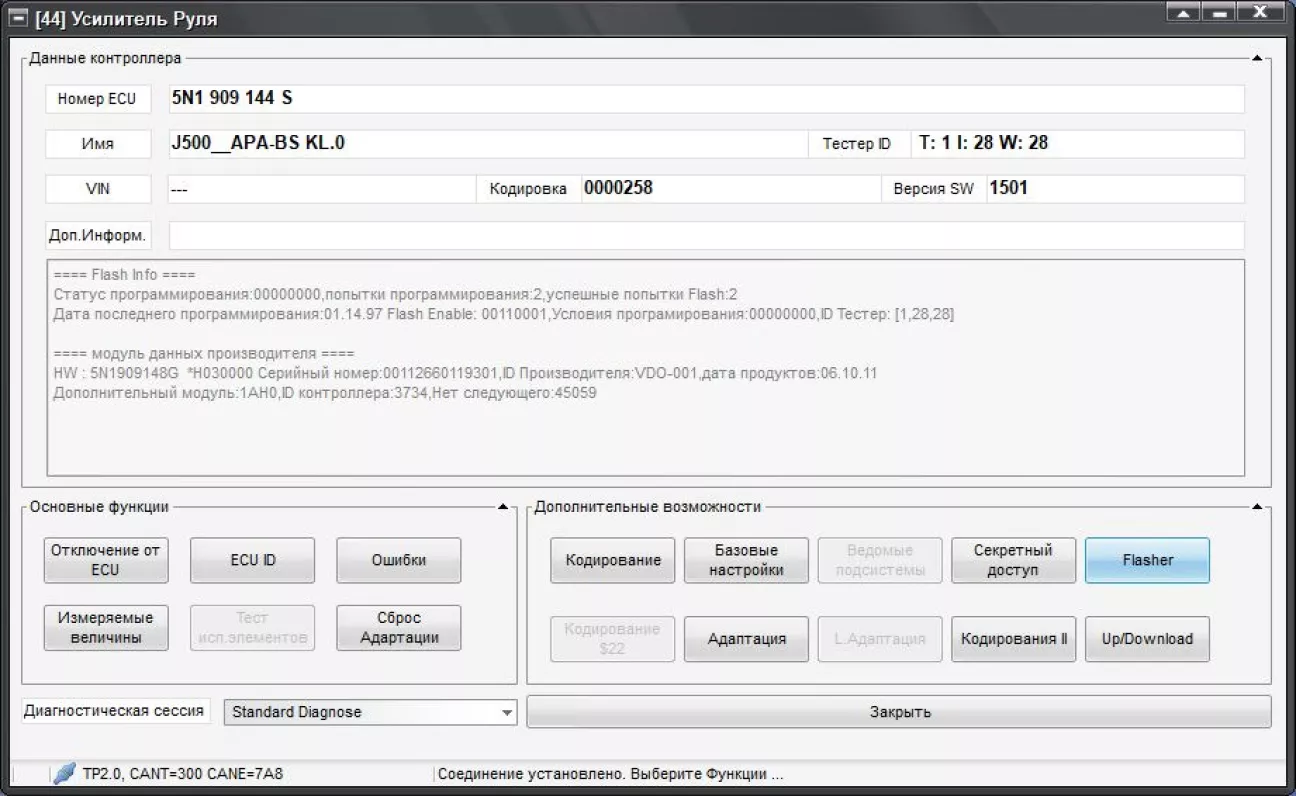
Task: Click the Сброс Адартации button
Action: (x=398, y=628)
